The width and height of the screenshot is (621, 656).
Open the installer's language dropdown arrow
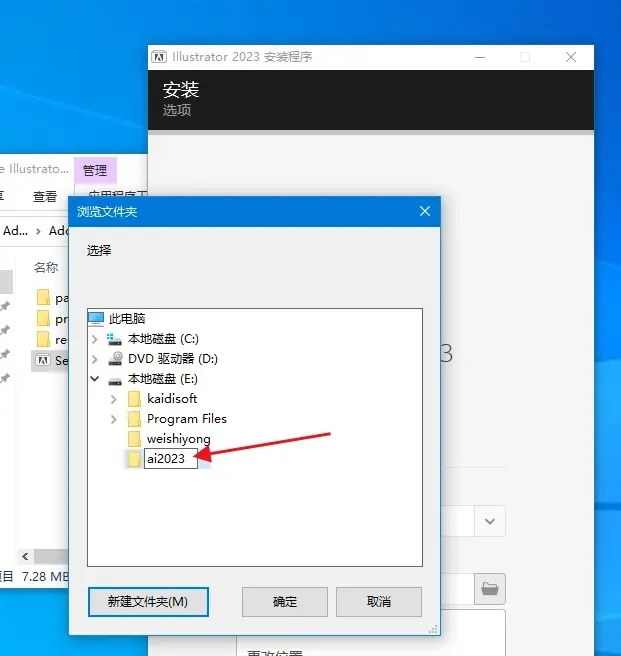click(x=490, y=521)
